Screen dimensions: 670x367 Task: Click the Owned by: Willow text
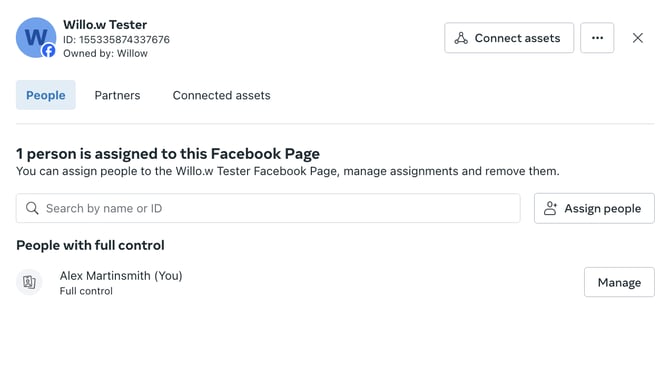click(106, 53)
